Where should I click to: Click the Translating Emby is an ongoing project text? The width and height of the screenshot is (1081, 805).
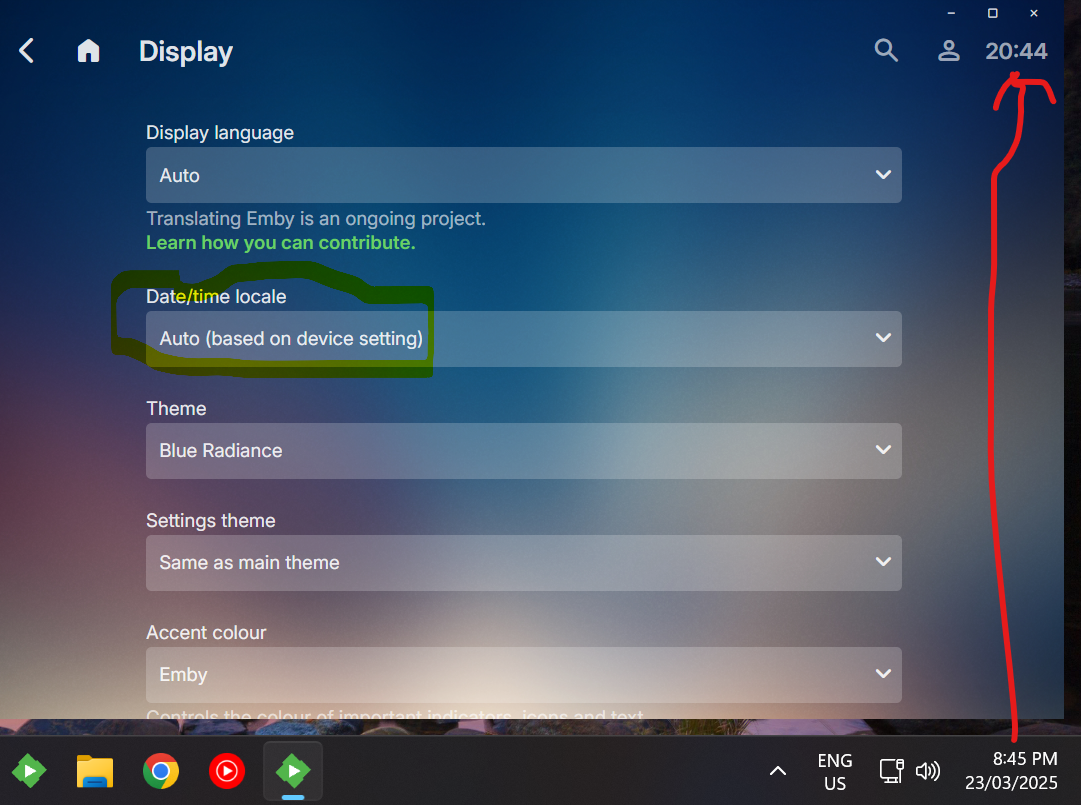click(x=316, y=218)
